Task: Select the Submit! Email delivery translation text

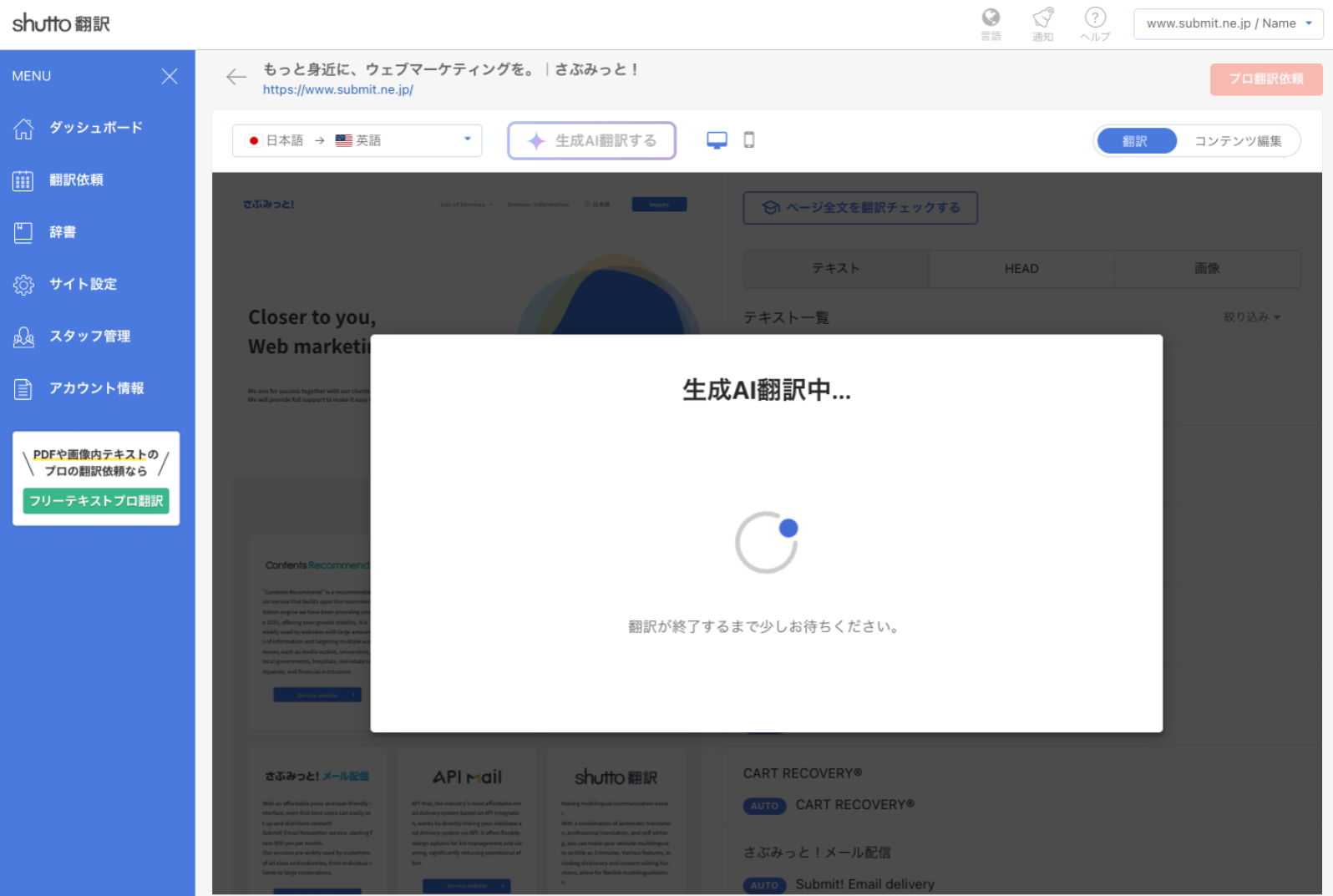Action: [864, 884]
